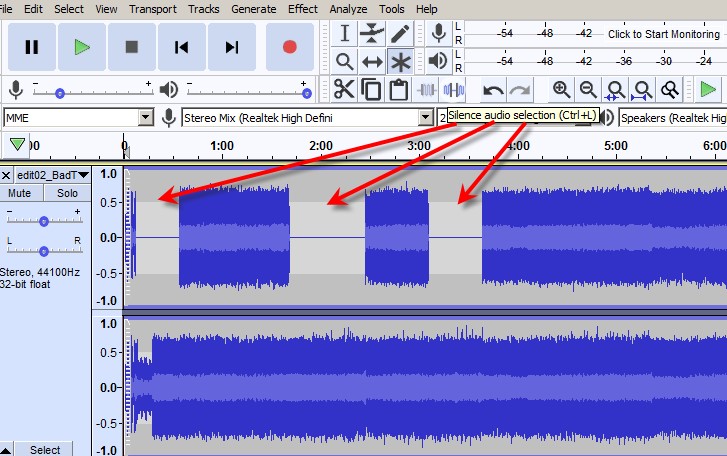Select the Draw pencil tool

point(400,33)
